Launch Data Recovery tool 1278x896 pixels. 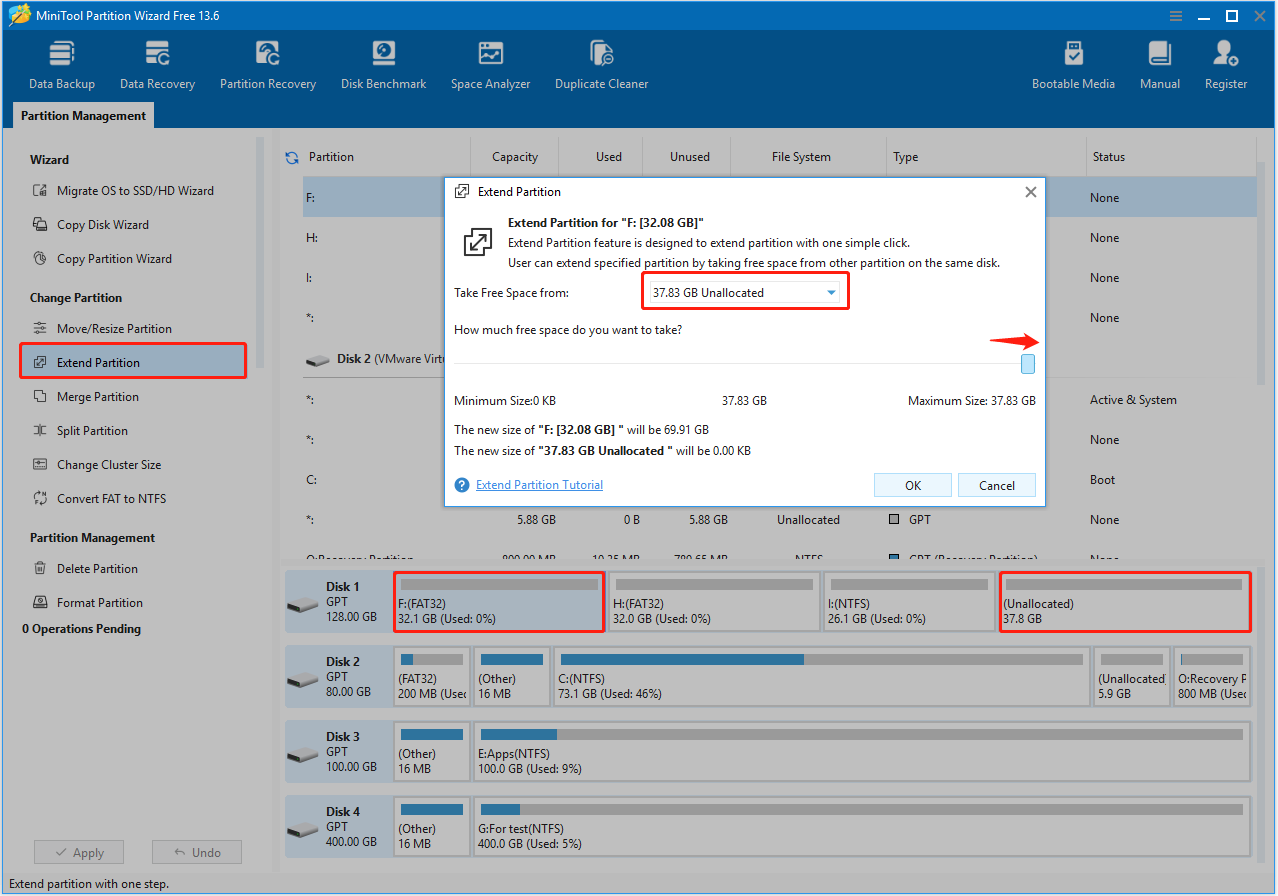click(x=157, y=65)
